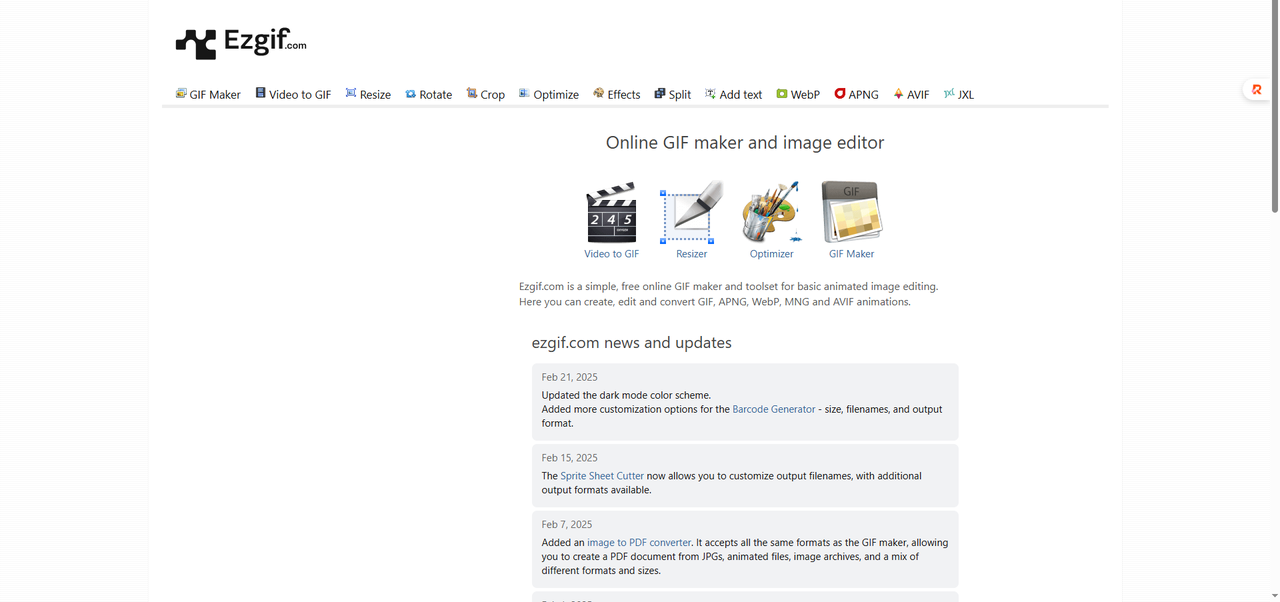Click the Feb 7, 2025 date
1280x602 pixels.
567,524
